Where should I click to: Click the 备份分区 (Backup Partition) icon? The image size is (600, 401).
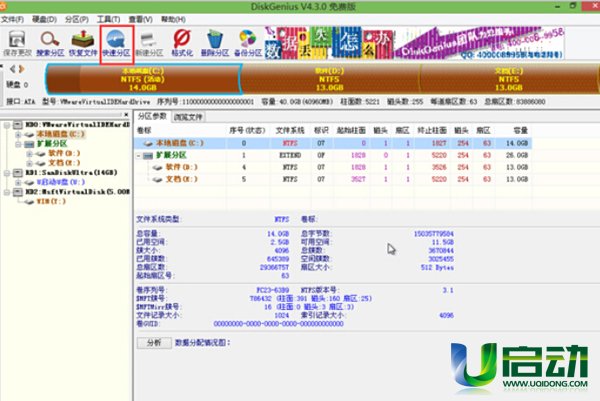[x=248, y=43]
